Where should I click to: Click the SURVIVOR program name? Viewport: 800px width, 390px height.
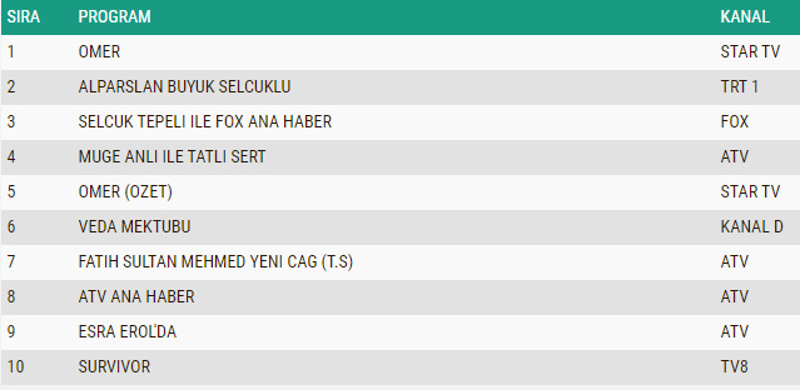tap(114, 367)
